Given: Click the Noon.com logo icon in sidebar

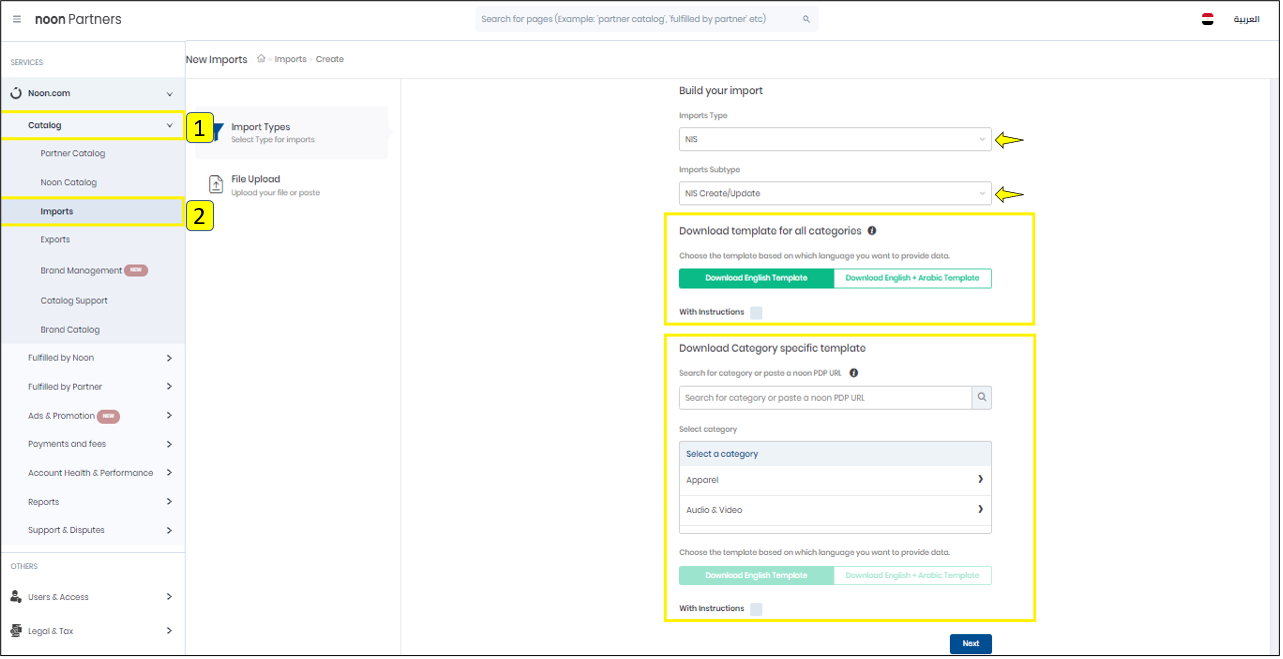Looking at the screenshot, I should coord(16,93).
